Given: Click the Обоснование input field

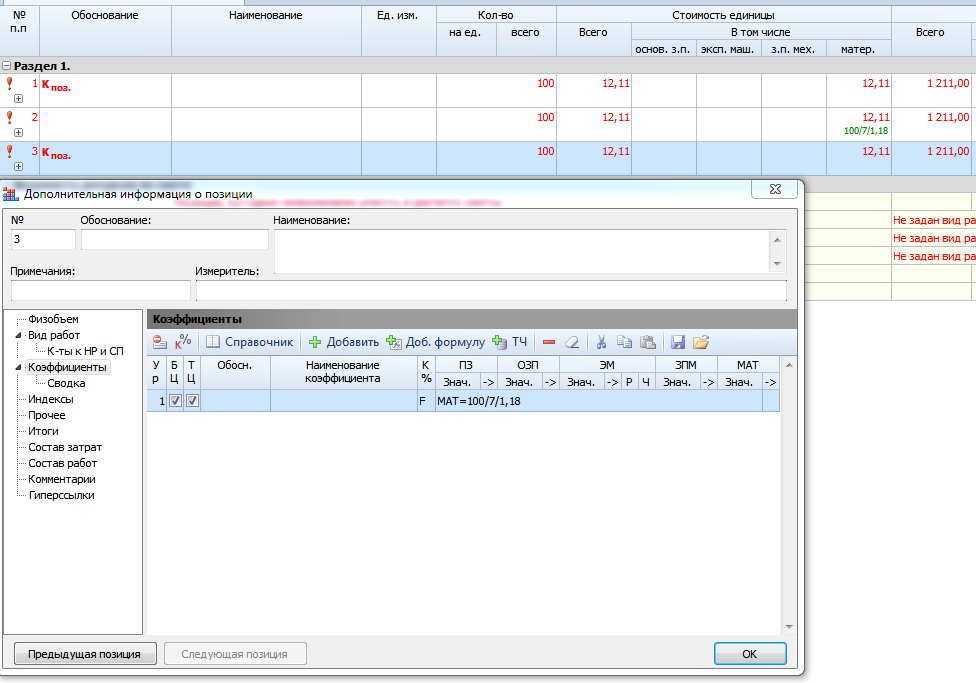Looking at the screenshot, I should (174, 239).
